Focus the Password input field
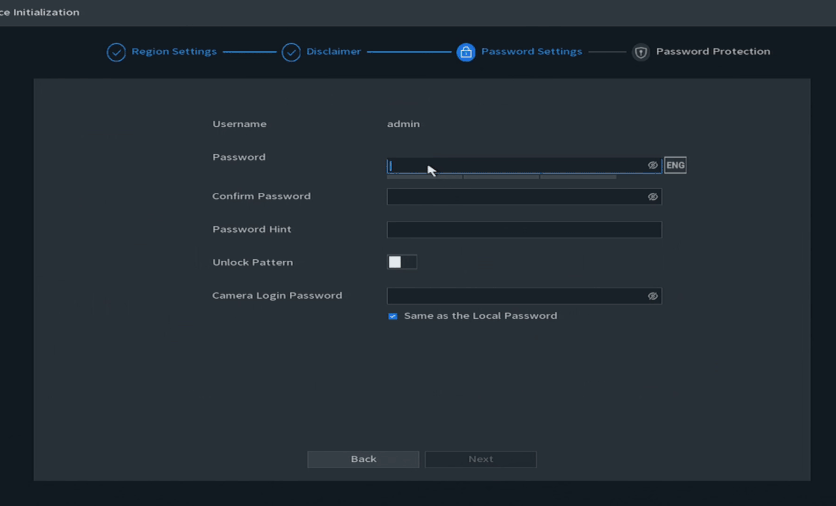 pyautogui.click(x=515, y=166)
